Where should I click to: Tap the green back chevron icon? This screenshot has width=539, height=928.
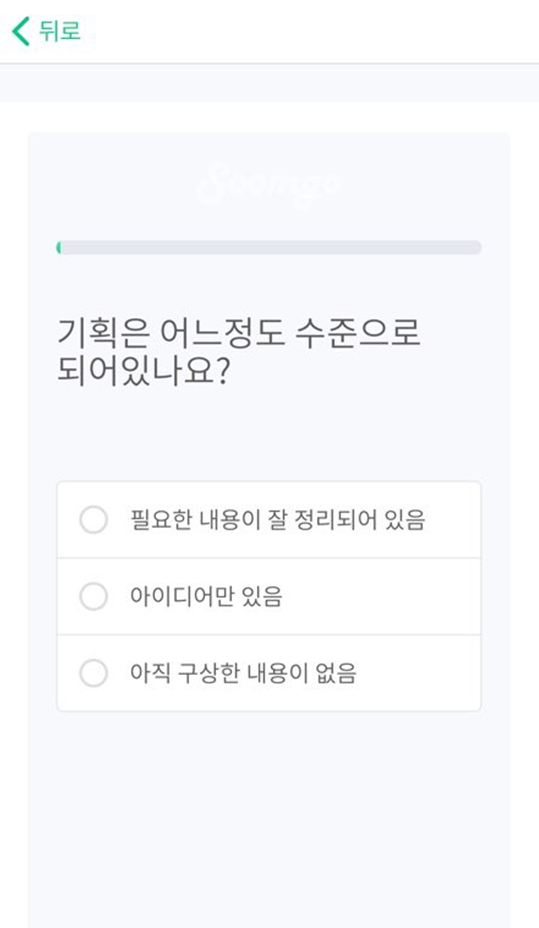[x=21, y=31]
